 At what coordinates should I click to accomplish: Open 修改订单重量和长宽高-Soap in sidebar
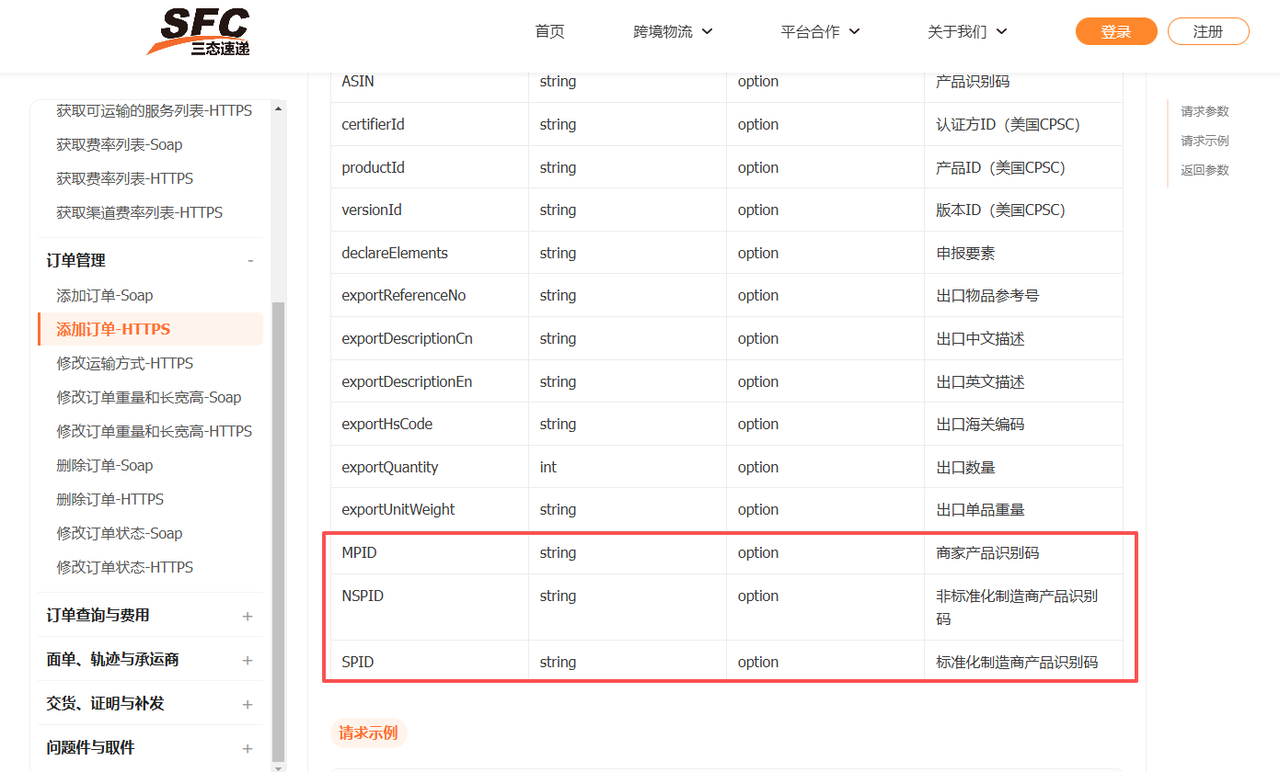pyautogui.click(x=149, y=398)
